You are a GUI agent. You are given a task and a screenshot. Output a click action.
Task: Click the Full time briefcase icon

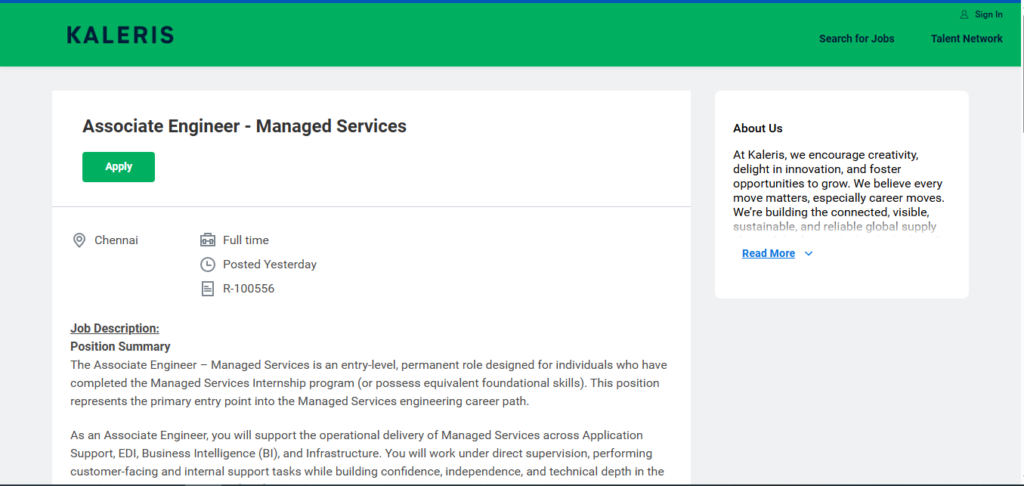(x=208, y=240)
